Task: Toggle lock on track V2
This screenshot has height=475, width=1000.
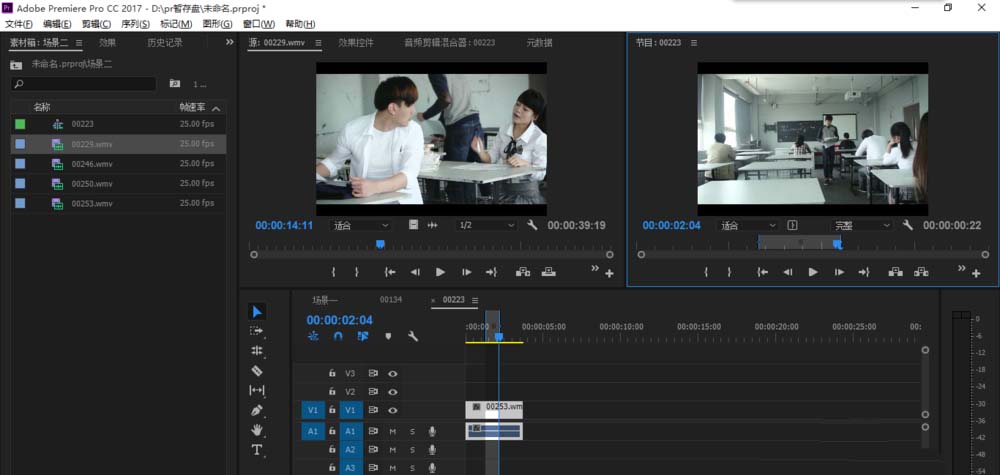Action: [x=332, y=391]
